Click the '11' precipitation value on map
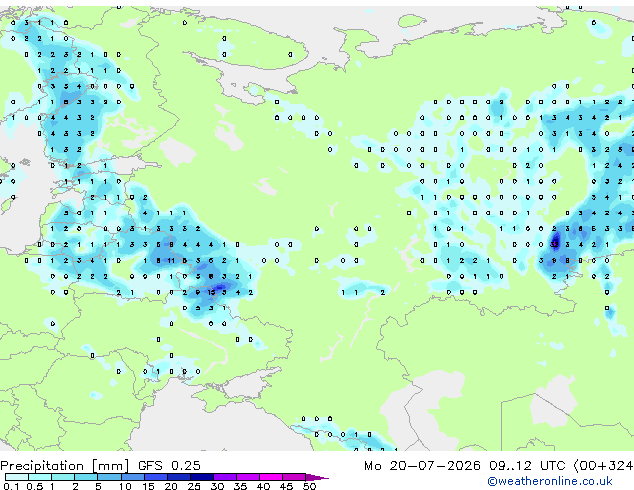This screenshot has height=490, width=634. 171,261
